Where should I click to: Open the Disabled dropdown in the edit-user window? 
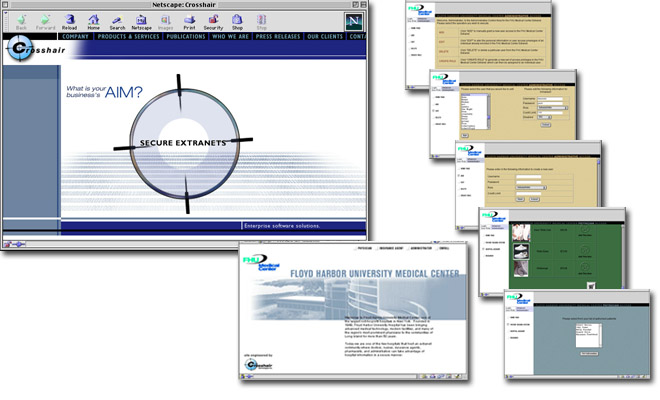click(x=543, y=117)
